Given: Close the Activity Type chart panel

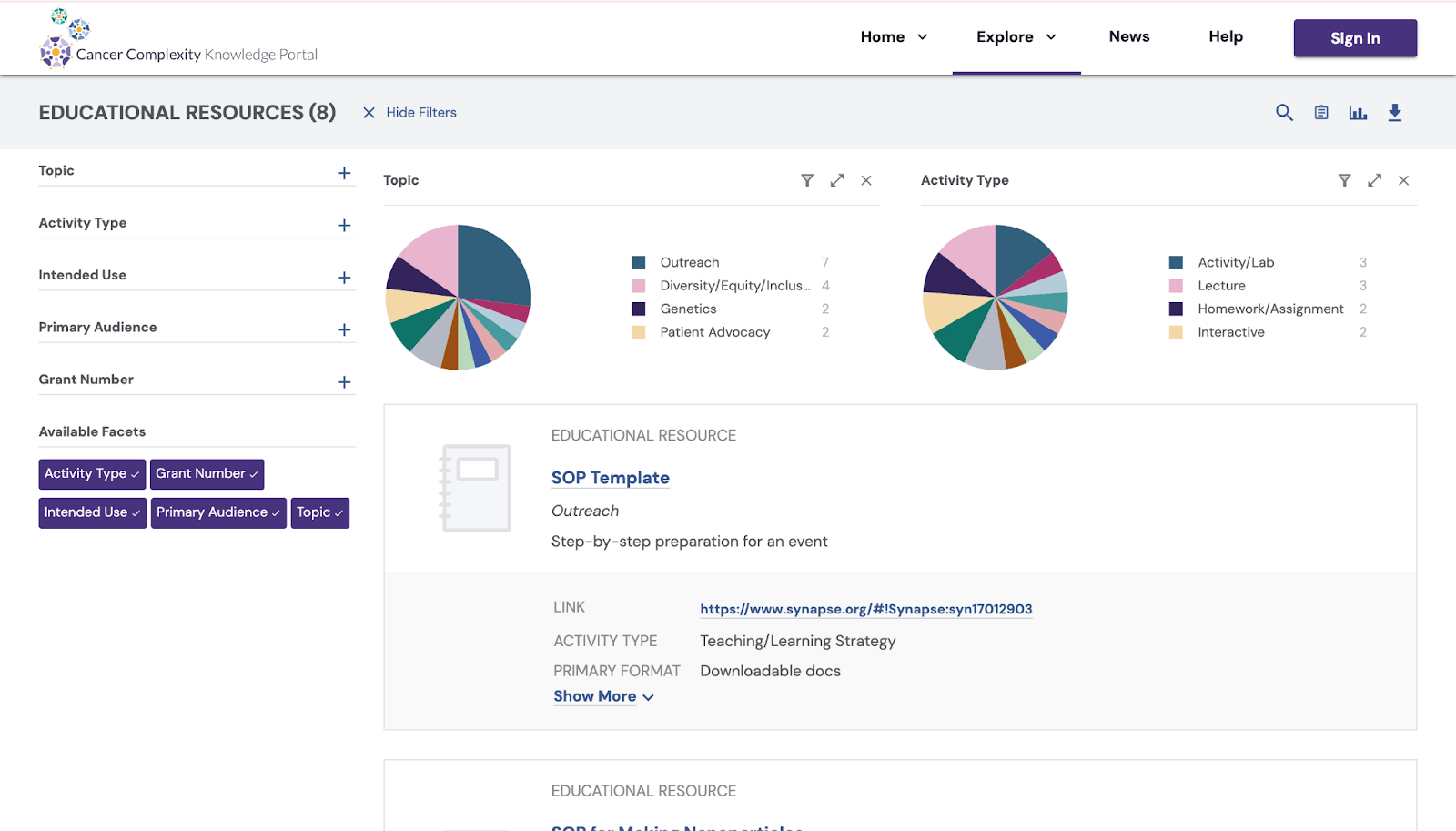Looking at the screenshot, I should click(x=1404, y=180).
